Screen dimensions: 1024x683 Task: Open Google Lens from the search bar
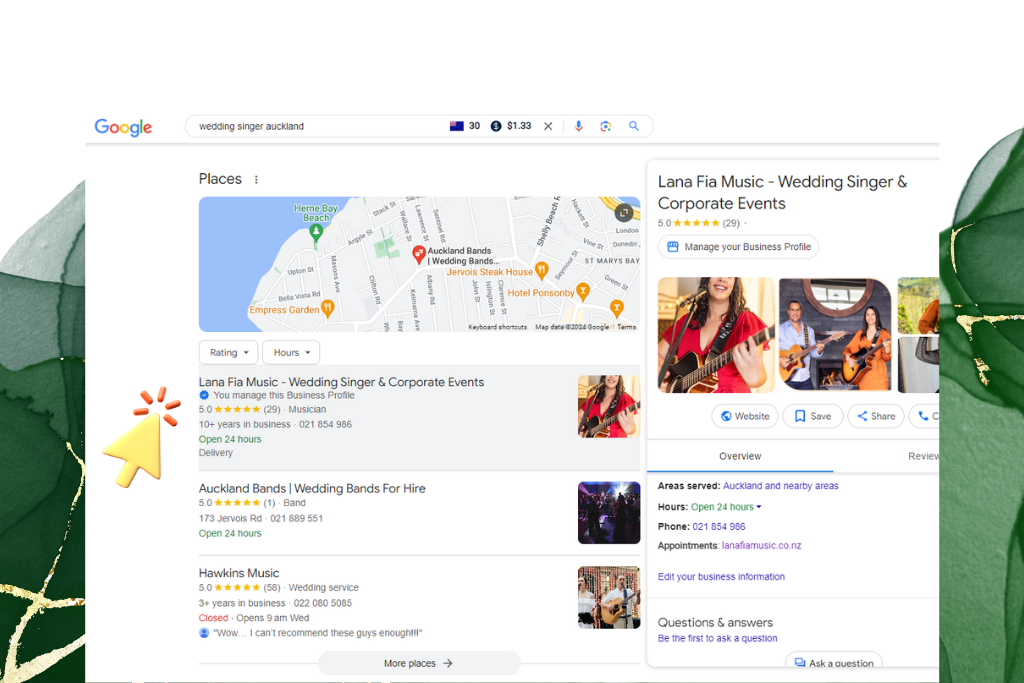606,126
